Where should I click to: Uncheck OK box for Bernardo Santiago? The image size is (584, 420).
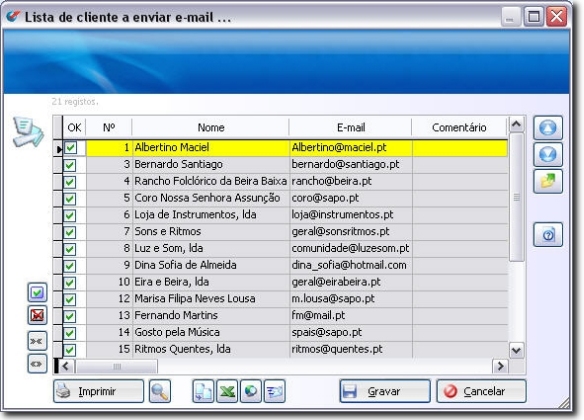pos(70,165)
